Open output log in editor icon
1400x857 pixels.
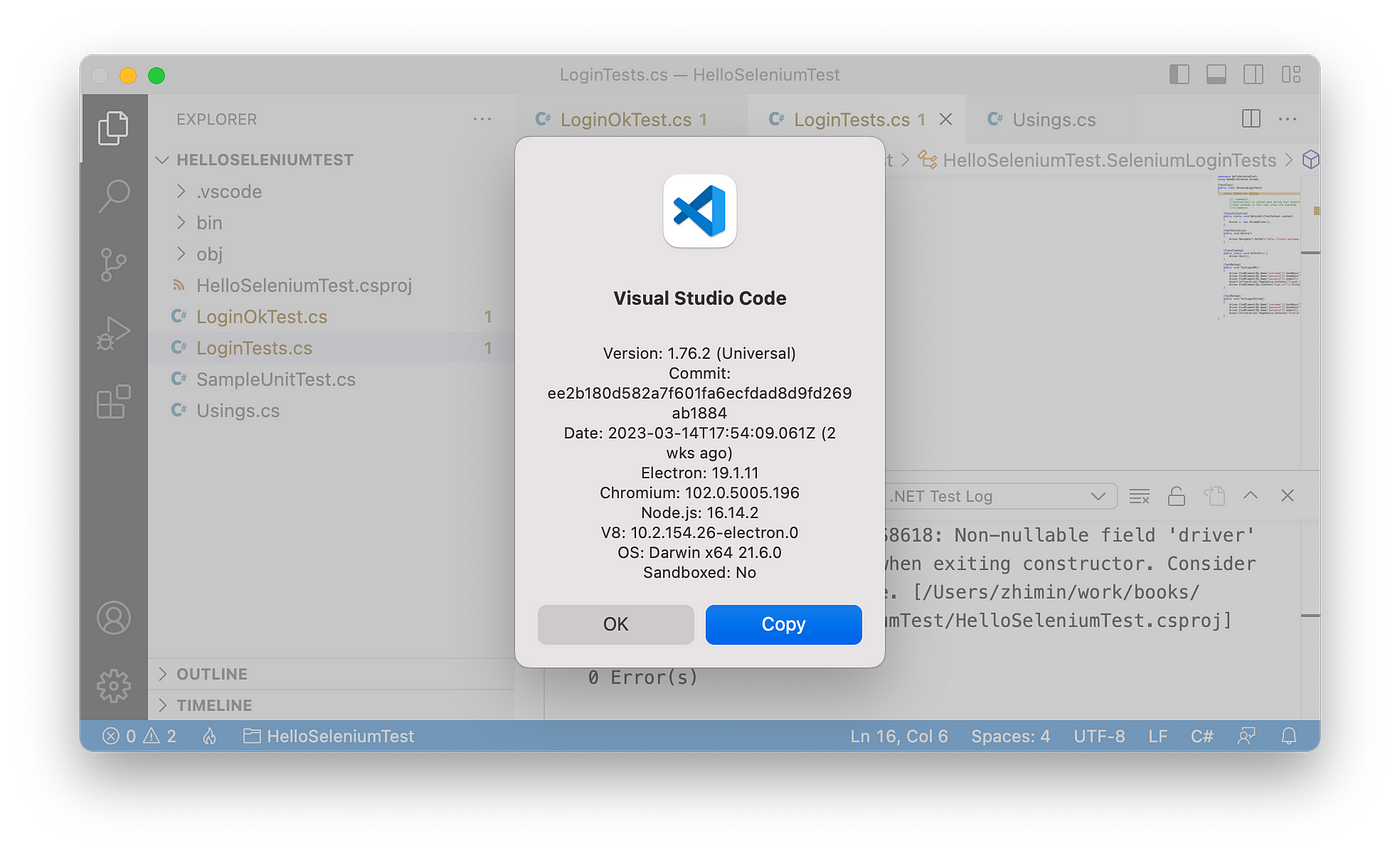[x=1214, y=496]
